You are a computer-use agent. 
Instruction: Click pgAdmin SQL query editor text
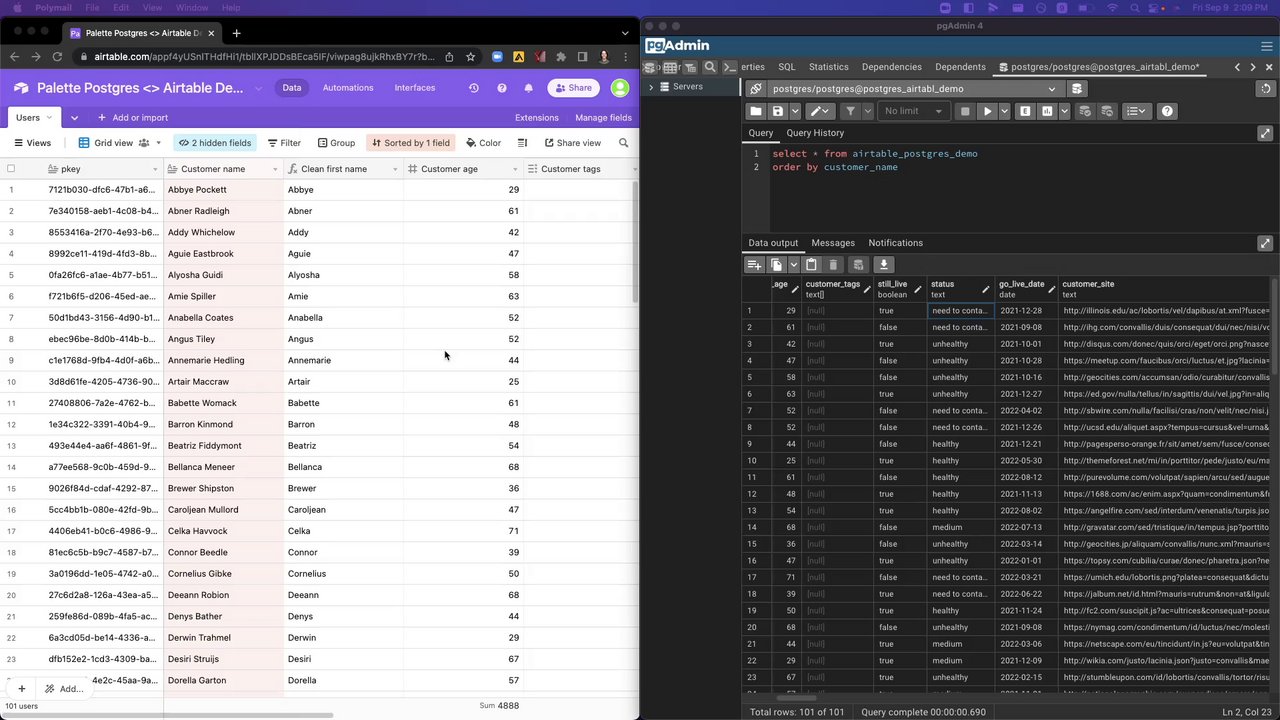[x=875, y=160]
